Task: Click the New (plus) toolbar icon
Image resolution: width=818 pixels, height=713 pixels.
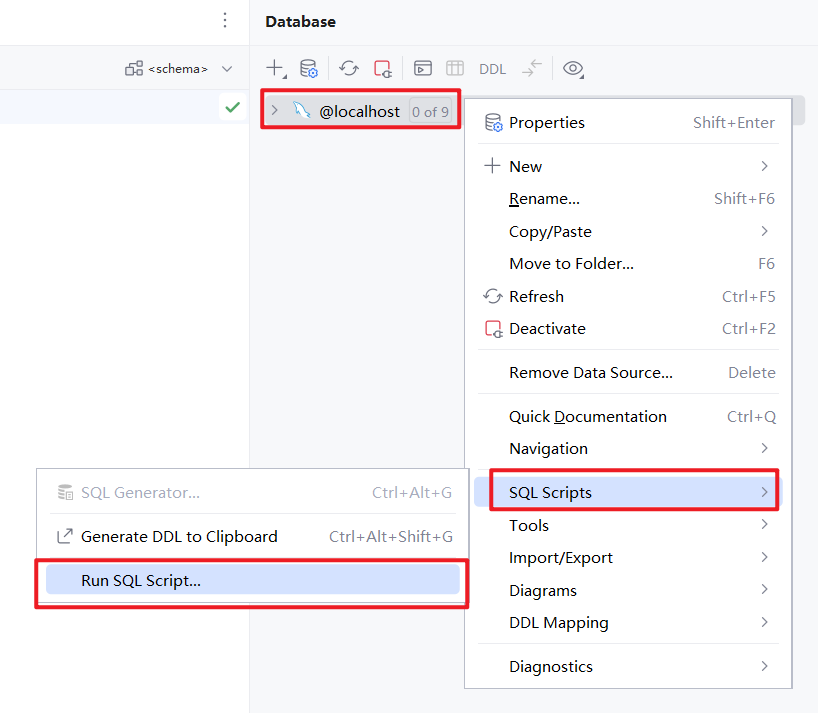Action: 275,68
